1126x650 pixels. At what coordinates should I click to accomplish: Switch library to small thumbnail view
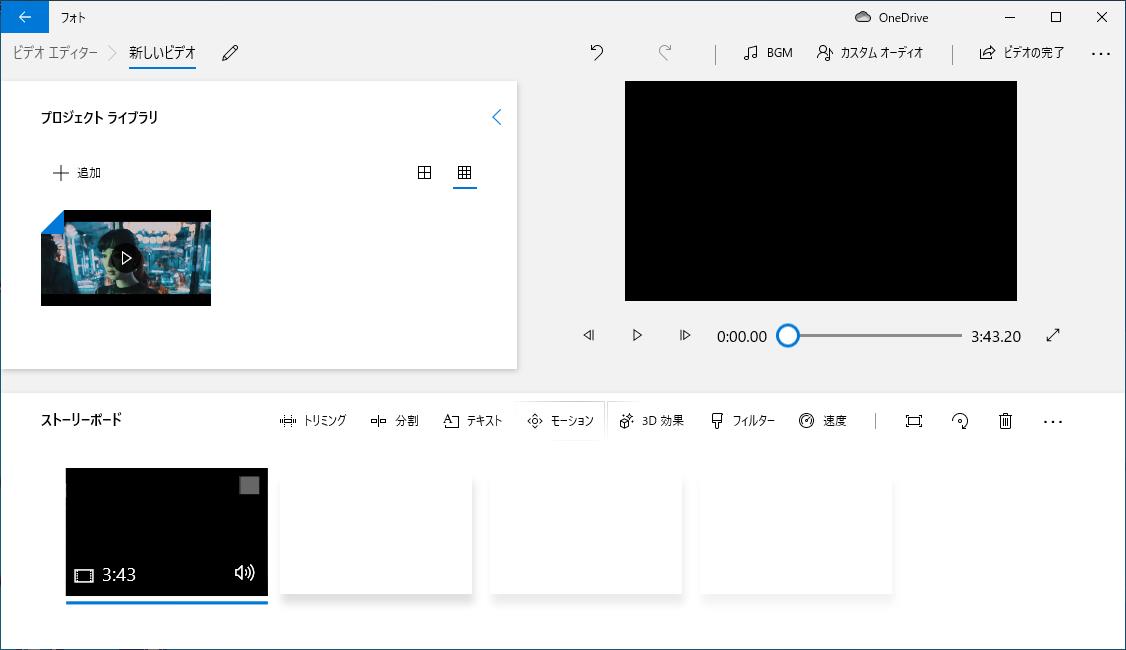point(465,172)
